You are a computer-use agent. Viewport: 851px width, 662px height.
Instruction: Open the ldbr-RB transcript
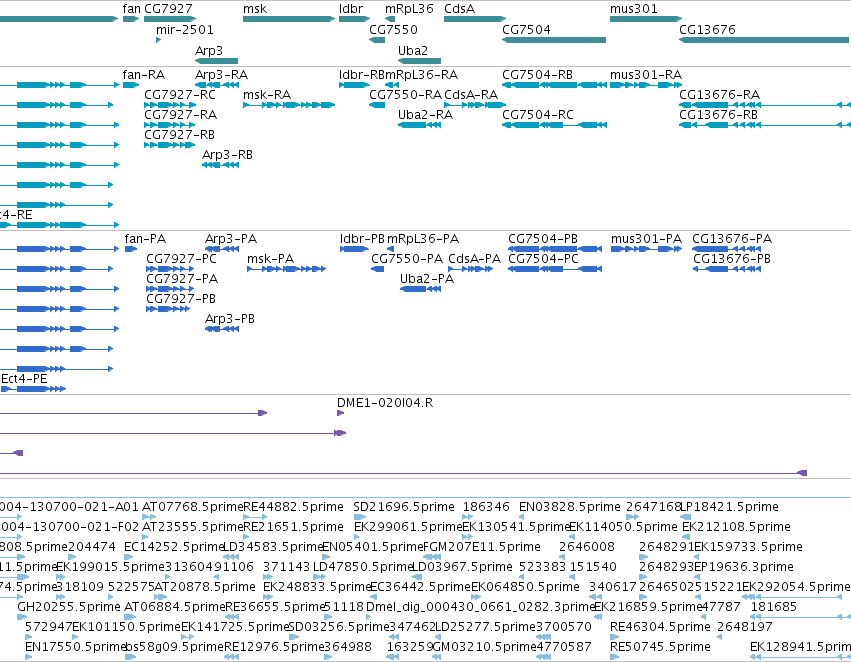pyautogui.click(x=354, y=85)
